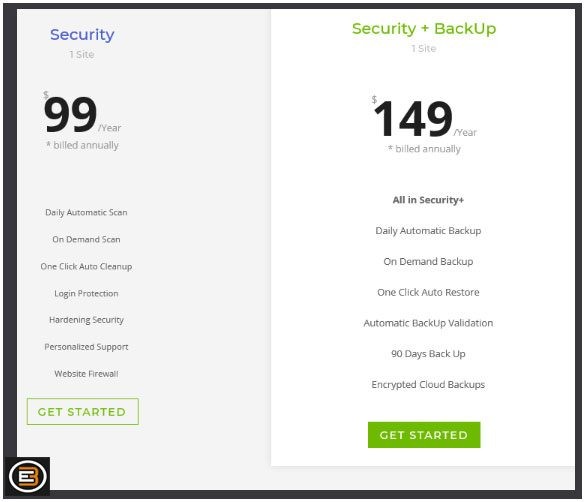
Task: Click the Automatic BackUp Validation feature
Action: (428, 323)
